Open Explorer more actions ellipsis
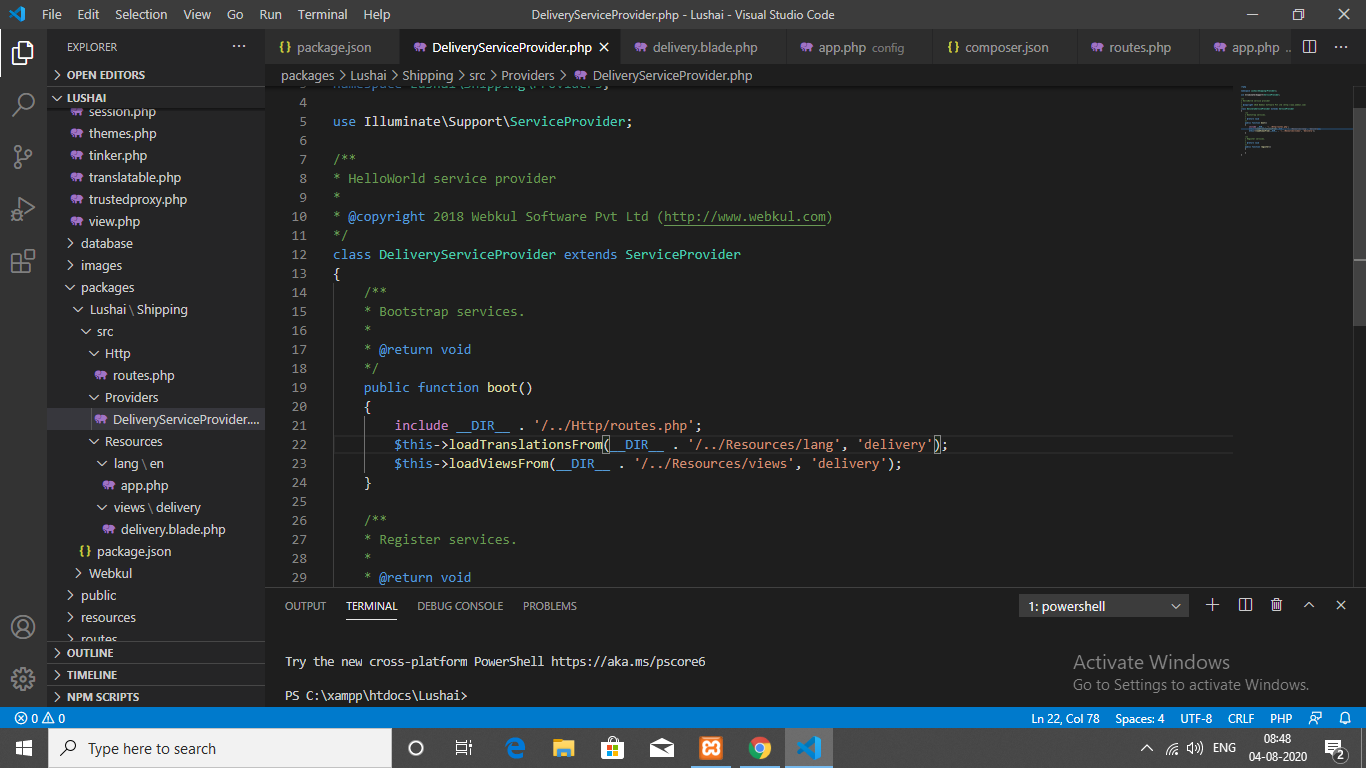This screenshot has width=1366, height=768. [x=239, y=47]
